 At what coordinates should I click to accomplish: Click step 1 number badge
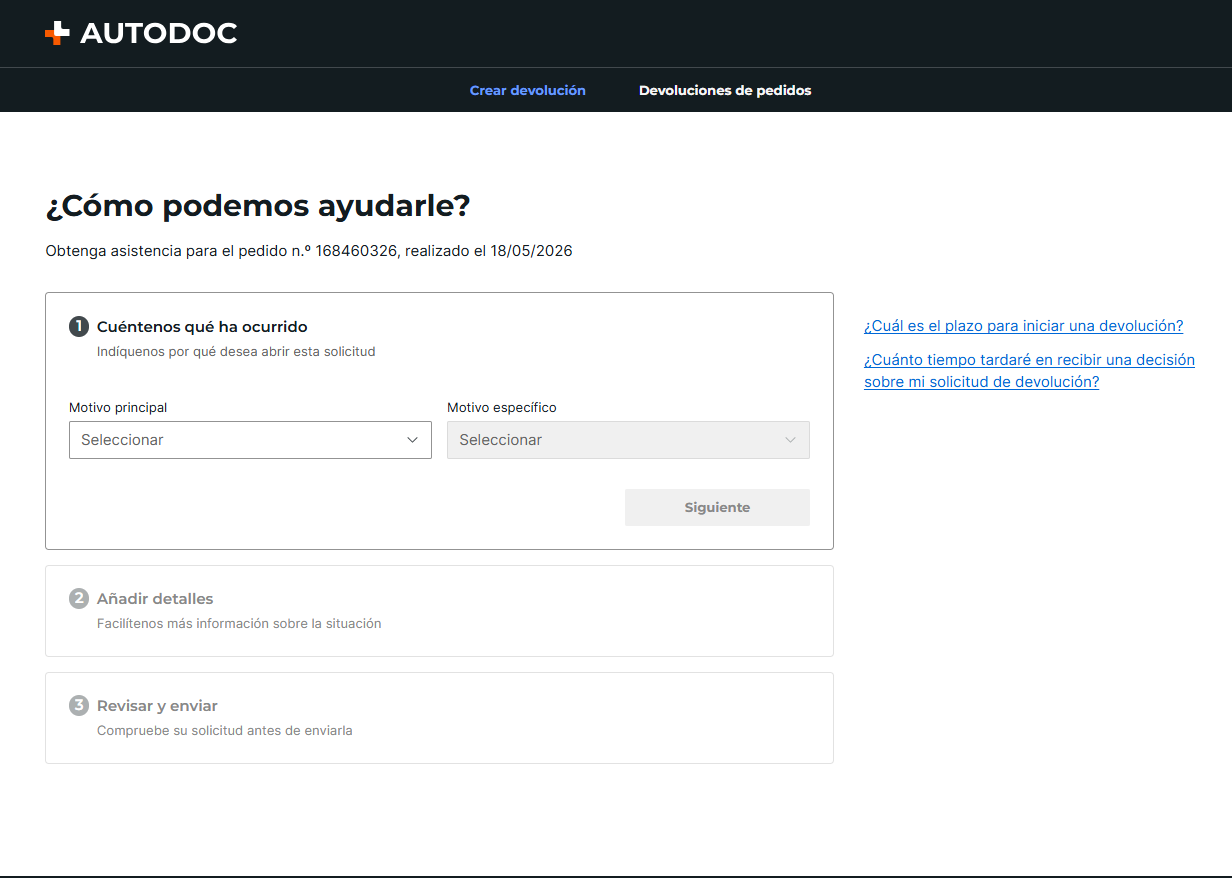79,327
